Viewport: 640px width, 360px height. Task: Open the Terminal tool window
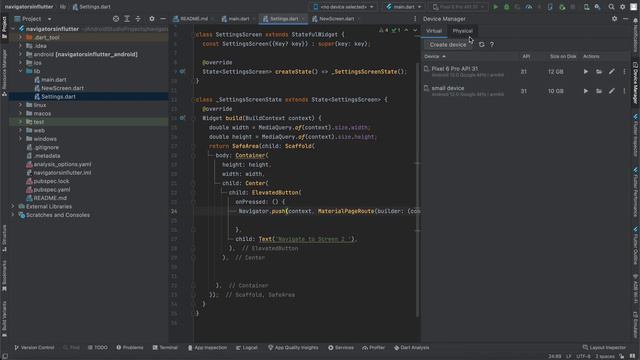165,348
